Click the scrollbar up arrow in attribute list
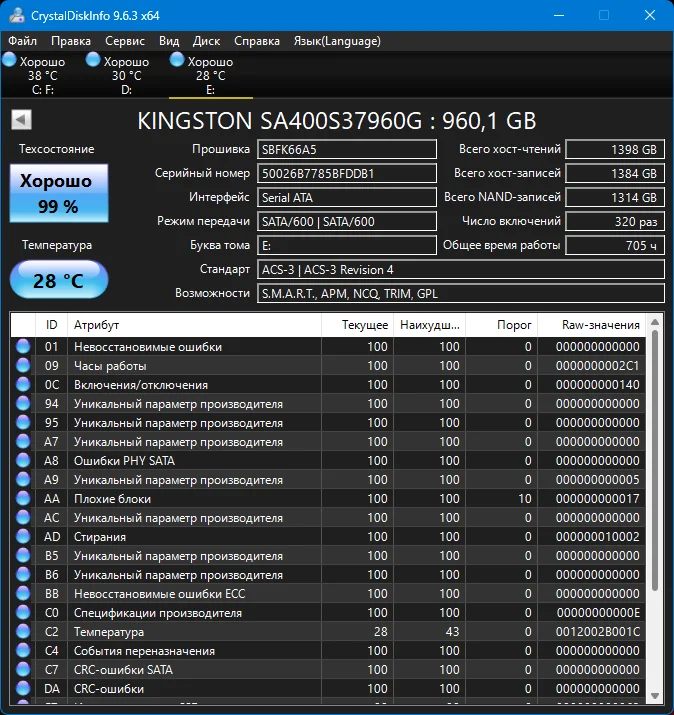The image size is (674, 715). coord(655,322)
